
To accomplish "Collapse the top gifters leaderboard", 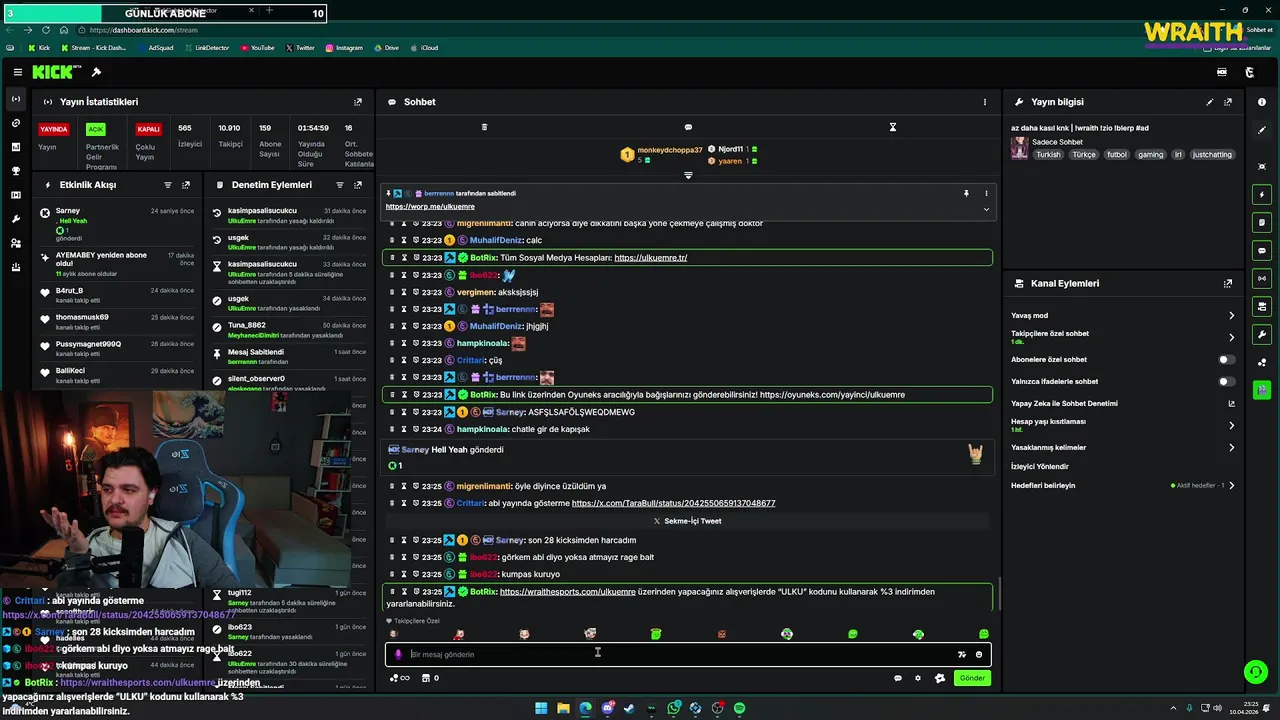I will [688, 176].
